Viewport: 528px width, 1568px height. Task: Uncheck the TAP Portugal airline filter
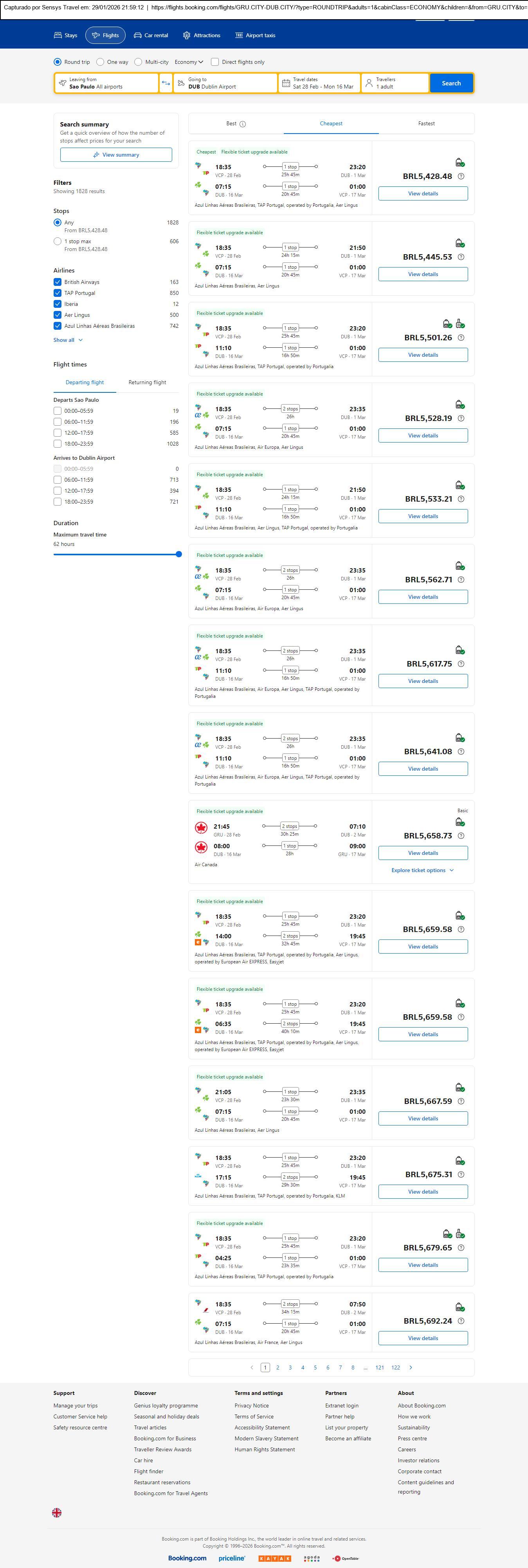(58, 293)
